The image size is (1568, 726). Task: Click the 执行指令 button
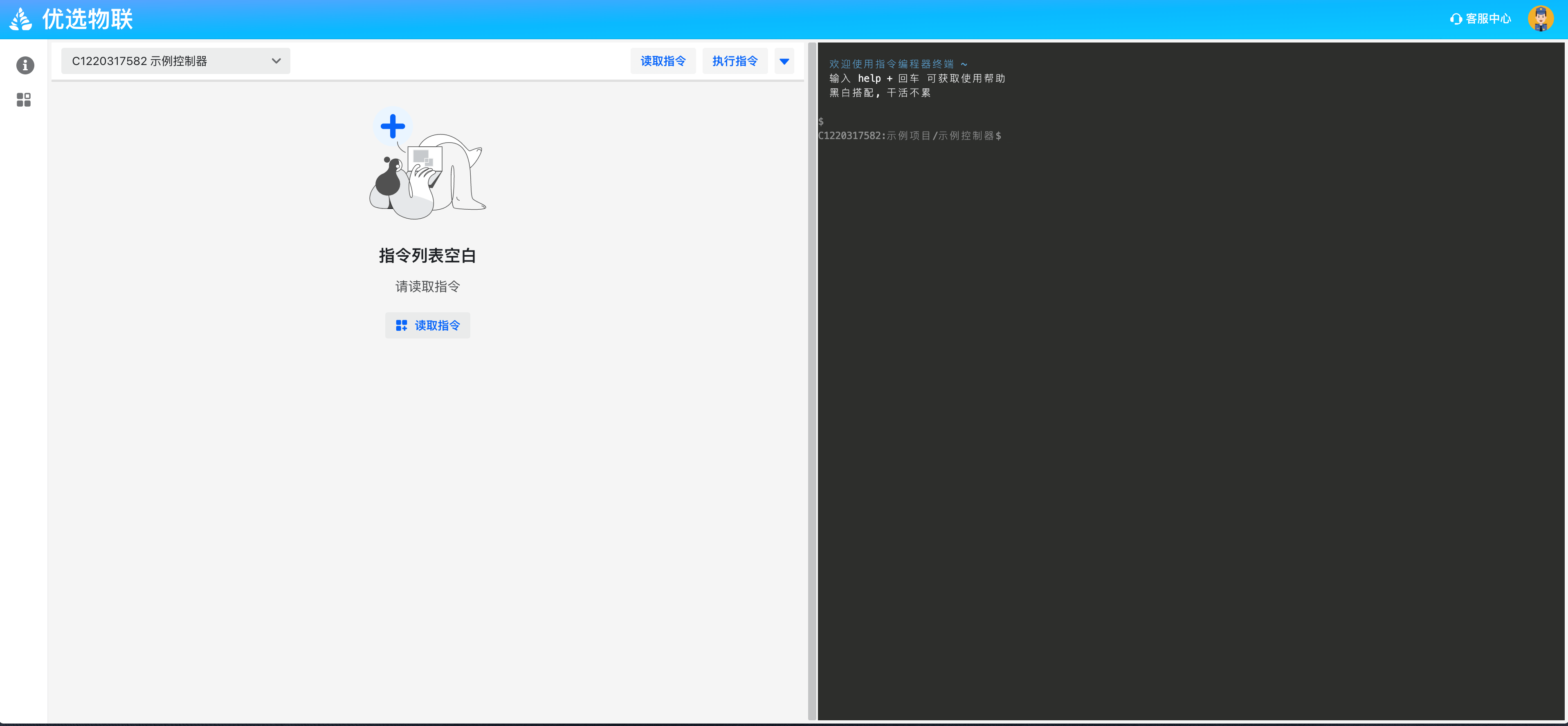click(735, 61)
